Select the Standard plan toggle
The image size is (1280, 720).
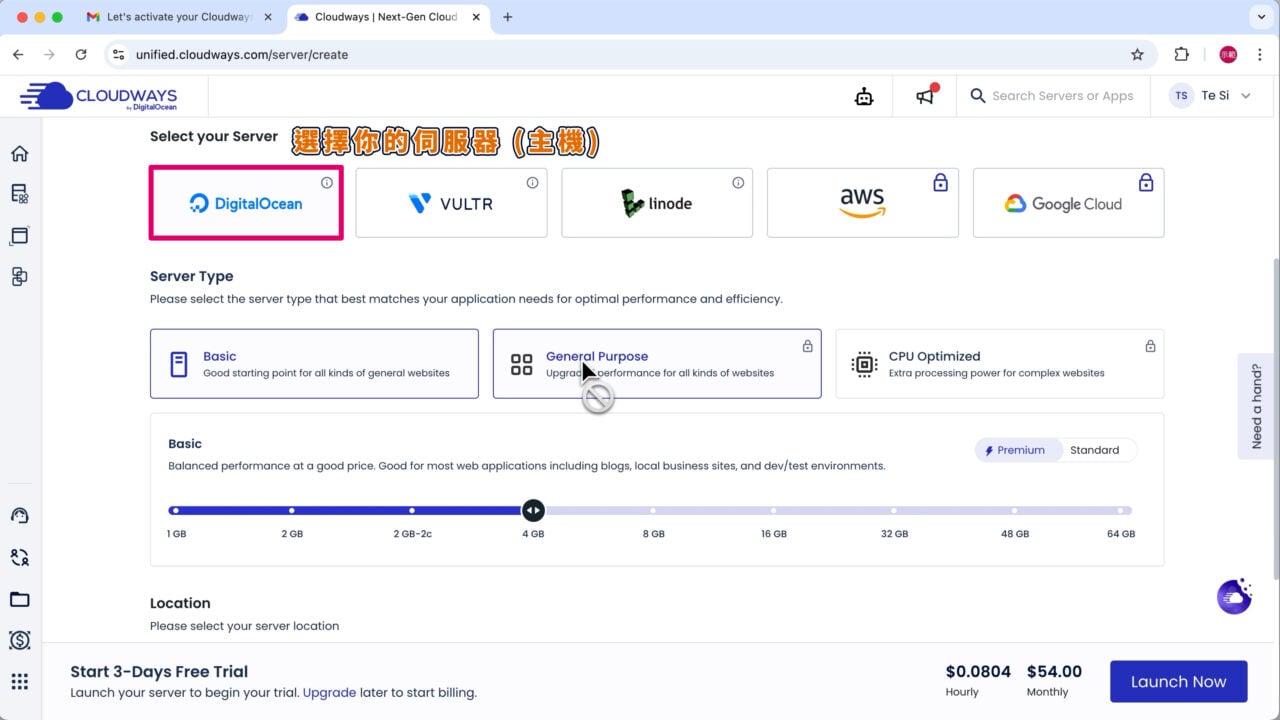tap(1094, 450)
